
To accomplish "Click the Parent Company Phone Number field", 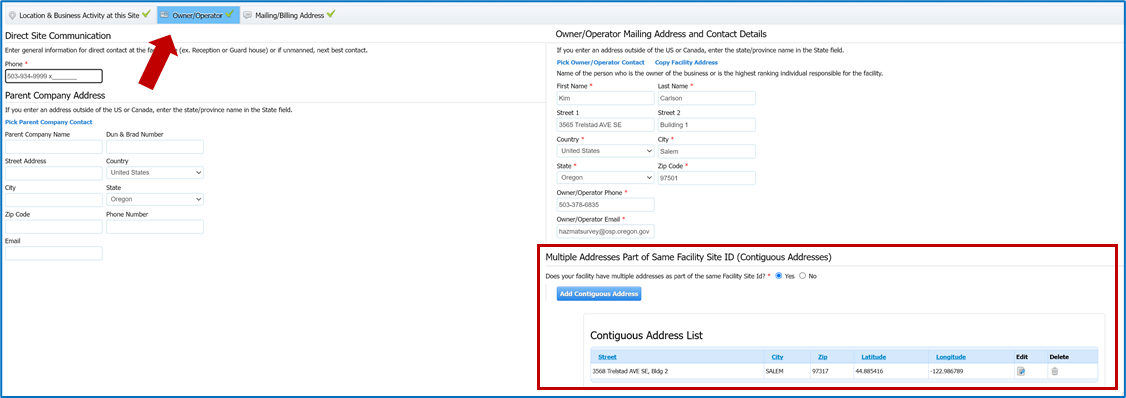I will 154,226.
